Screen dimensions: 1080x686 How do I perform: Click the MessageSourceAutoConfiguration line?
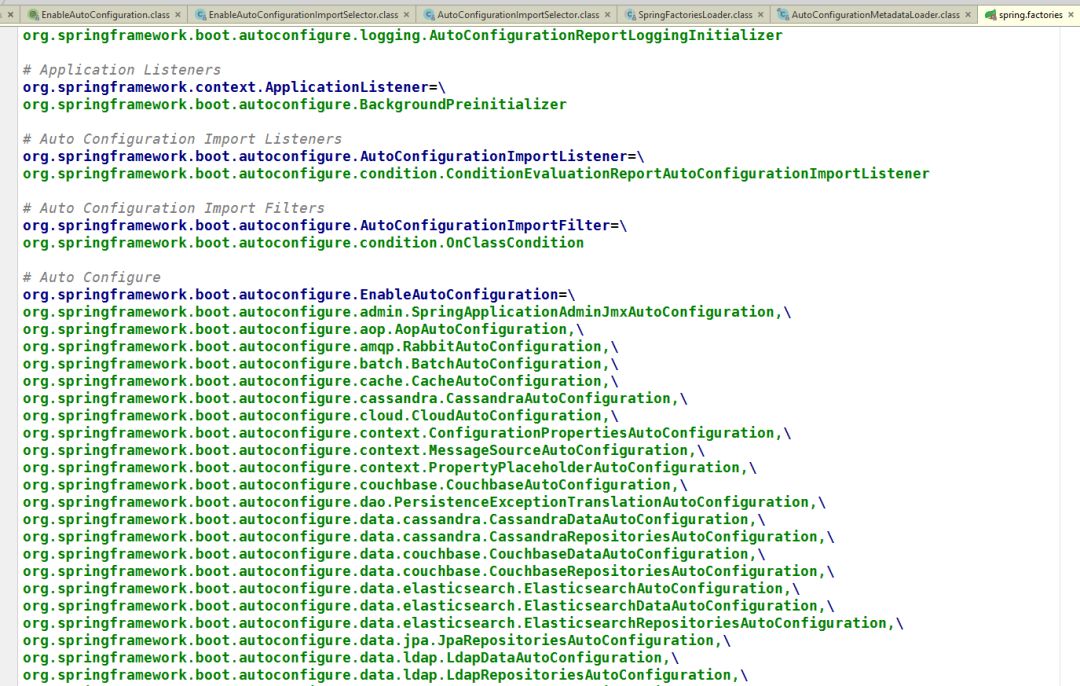[x=364, y=450]
